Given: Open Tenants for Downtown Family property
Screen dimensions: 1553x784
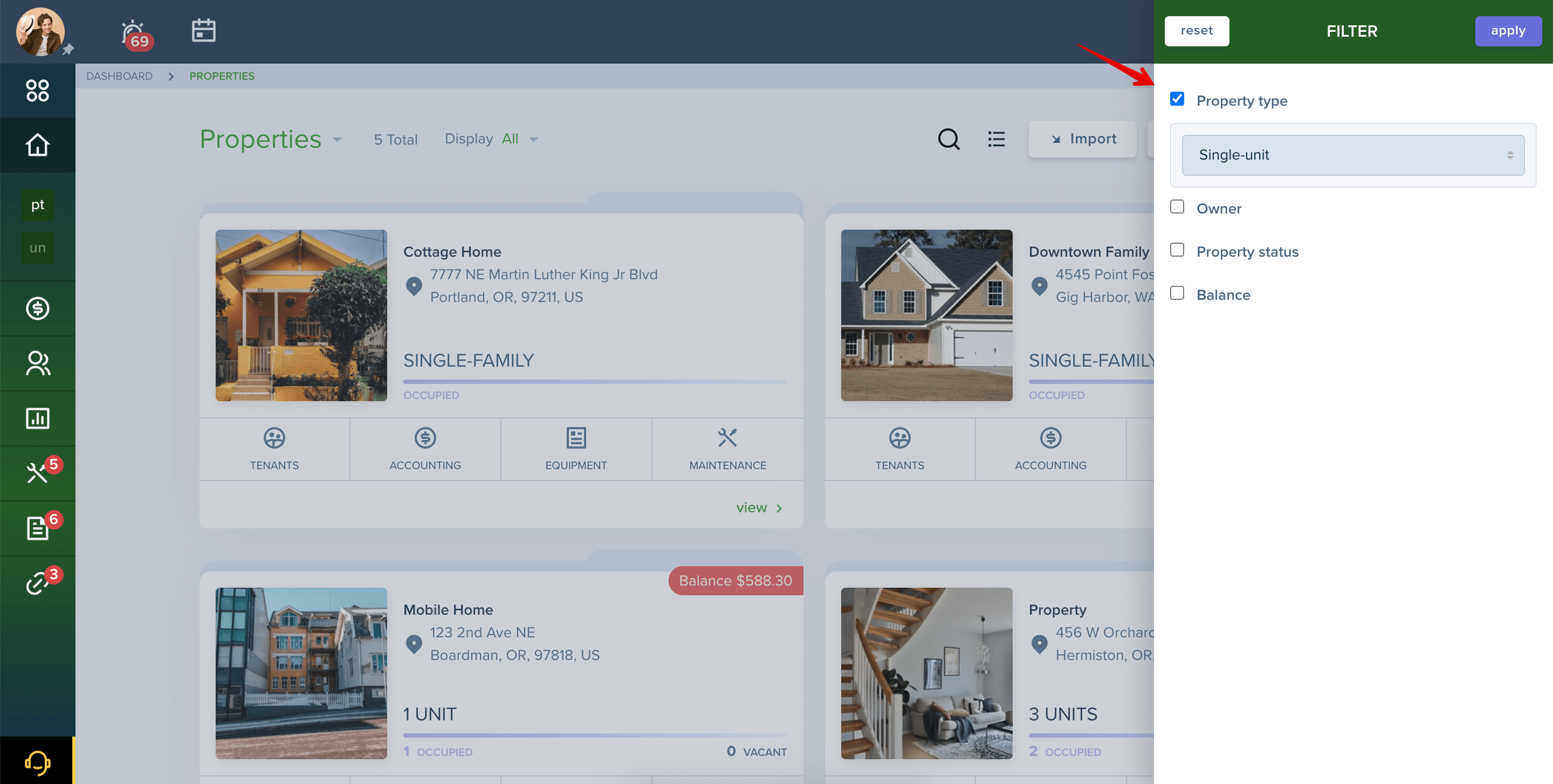Looking at the screenshot, I should coord(899,449).
